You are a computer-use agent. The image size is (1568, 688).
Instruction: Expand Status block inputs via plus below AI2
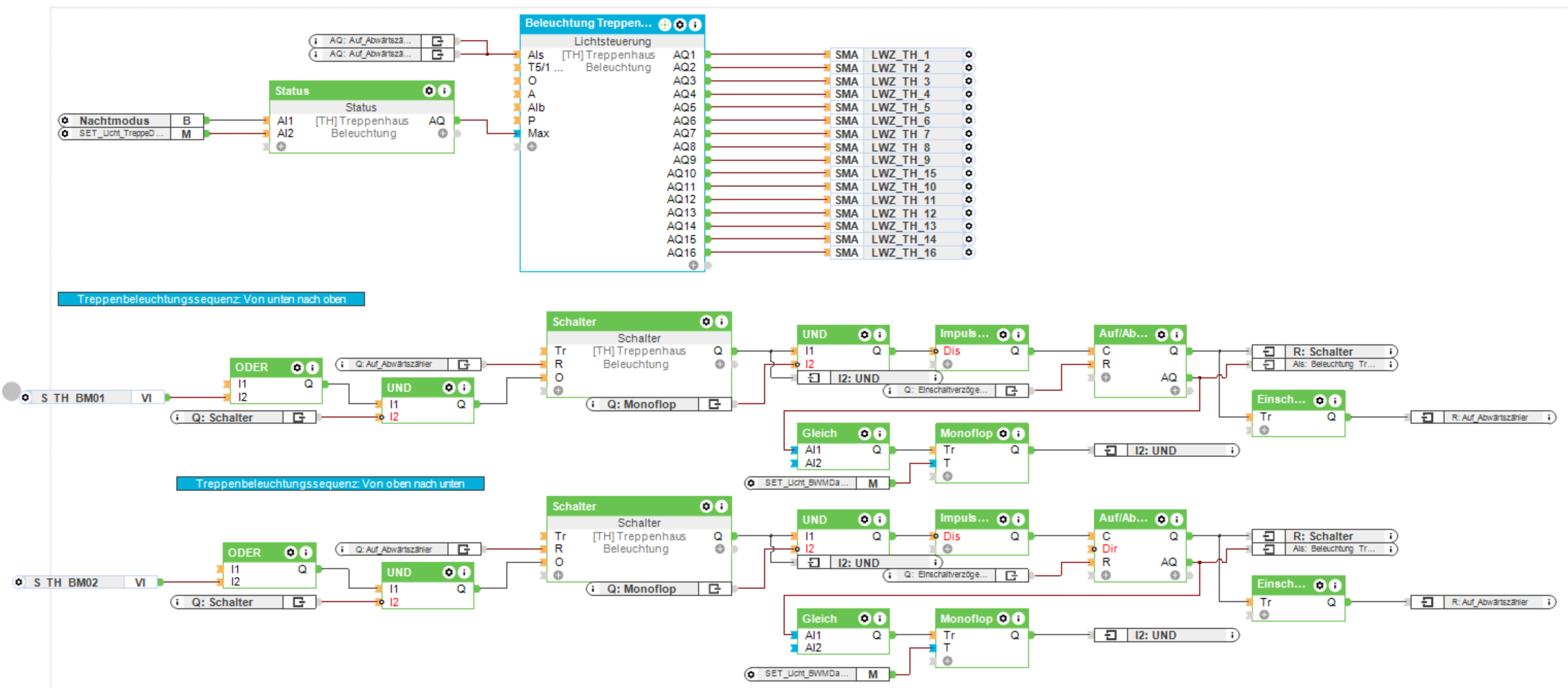pos(281,146)
